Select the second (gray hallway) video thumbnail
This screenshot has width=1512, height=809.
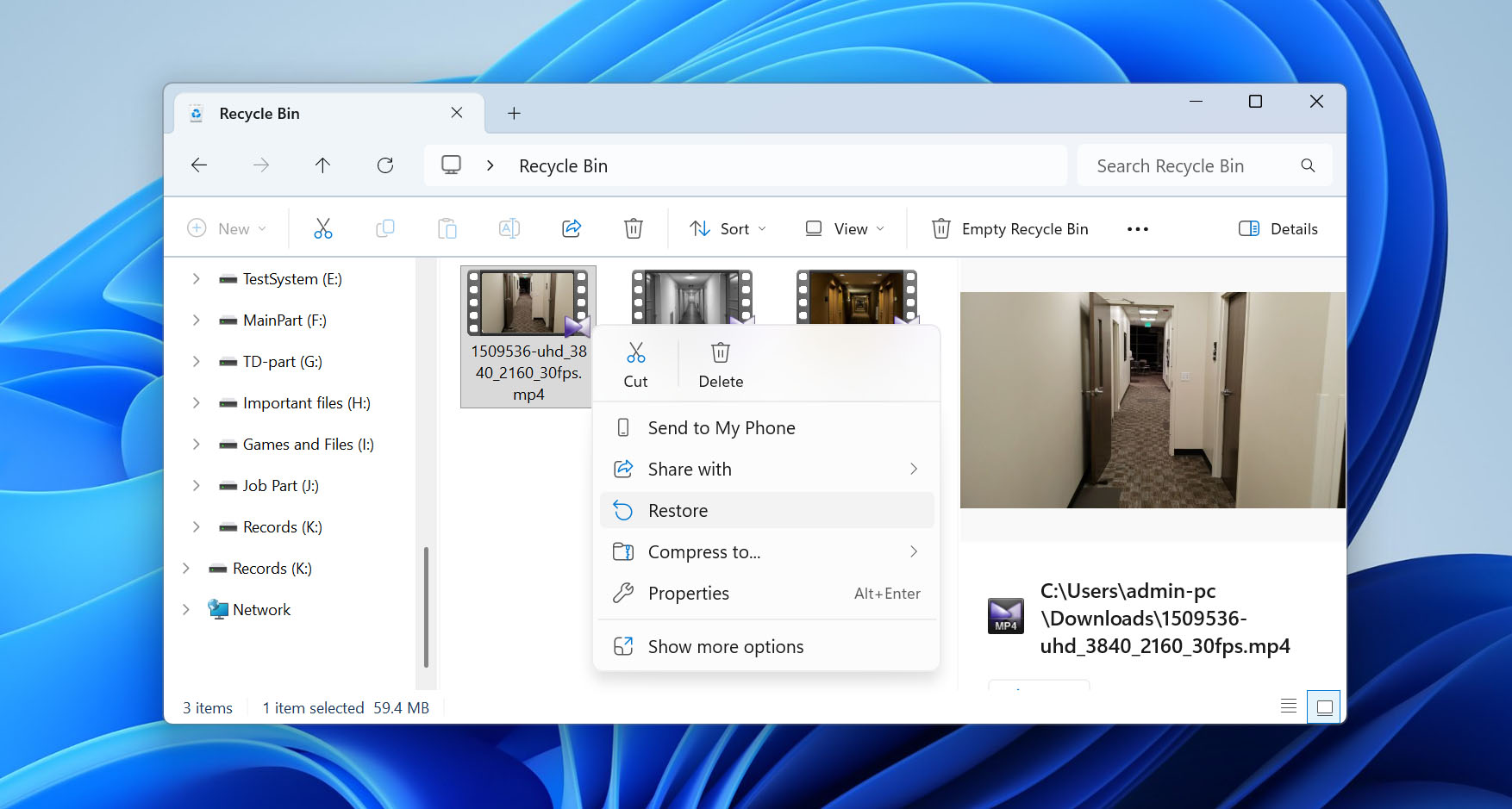[692, 297]
